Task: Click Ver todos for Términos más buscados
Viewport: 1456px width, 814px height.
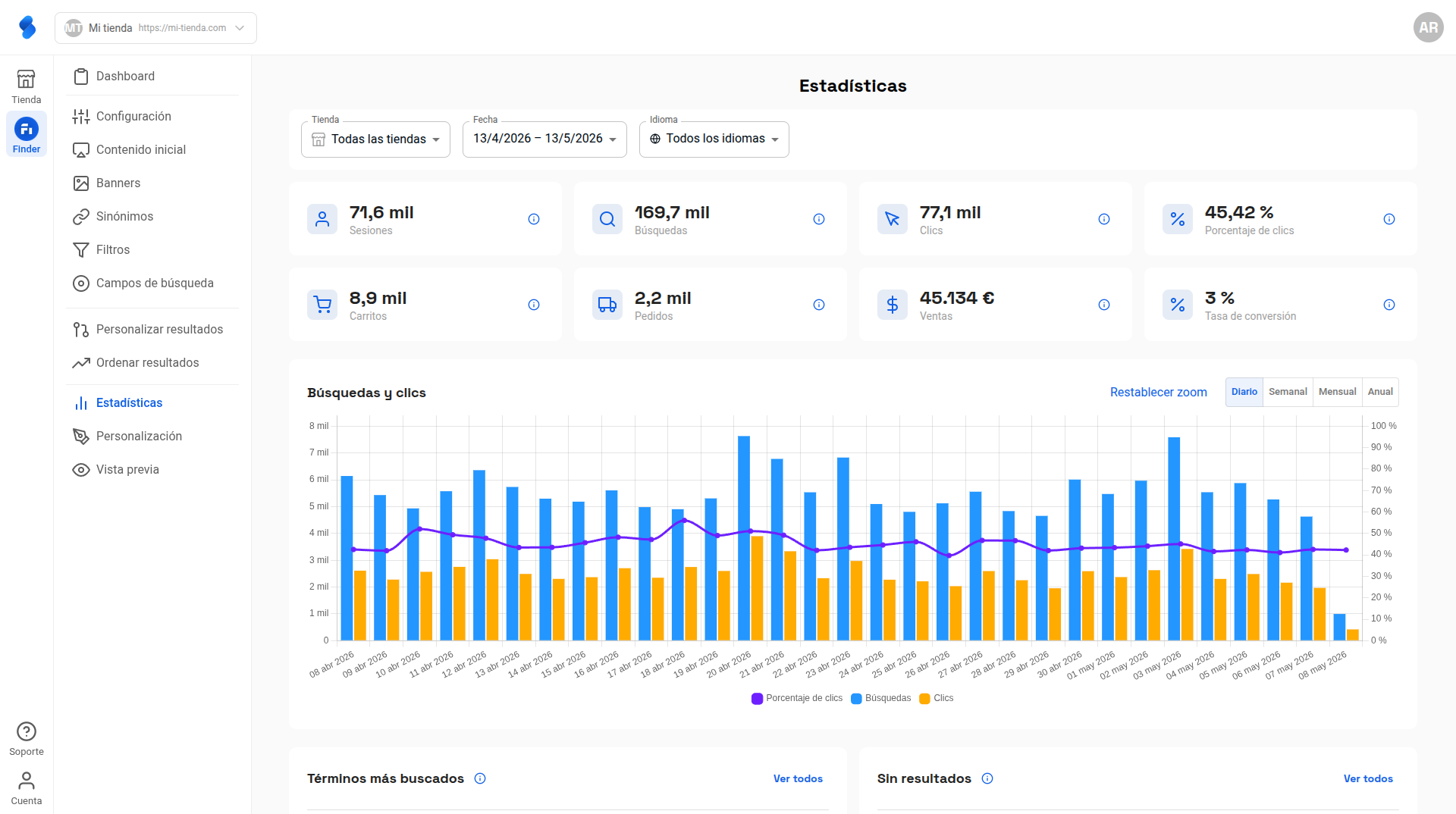Action: (x=798, y=778)
